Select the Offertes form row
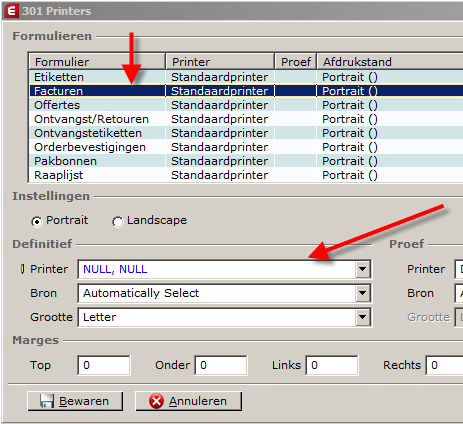Viewport: 463px width, 424px height. (246, 105)
